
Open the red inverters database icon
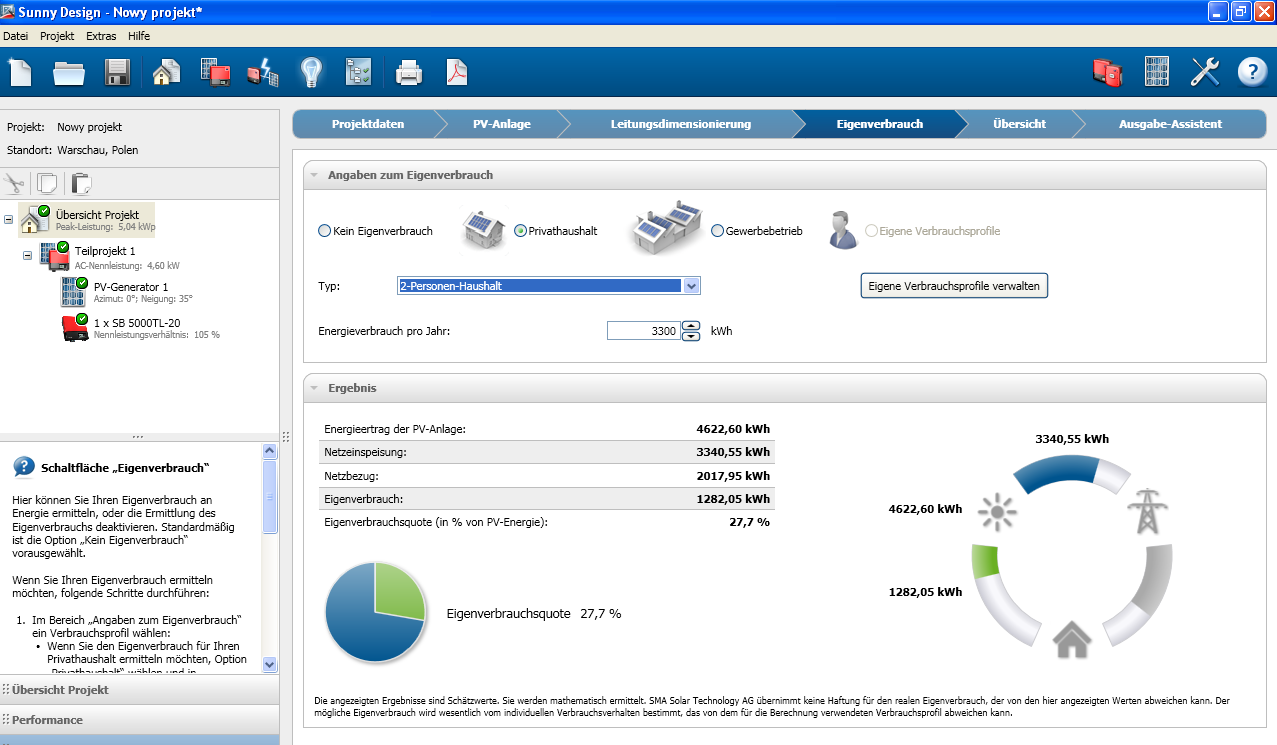(1108, 72)
